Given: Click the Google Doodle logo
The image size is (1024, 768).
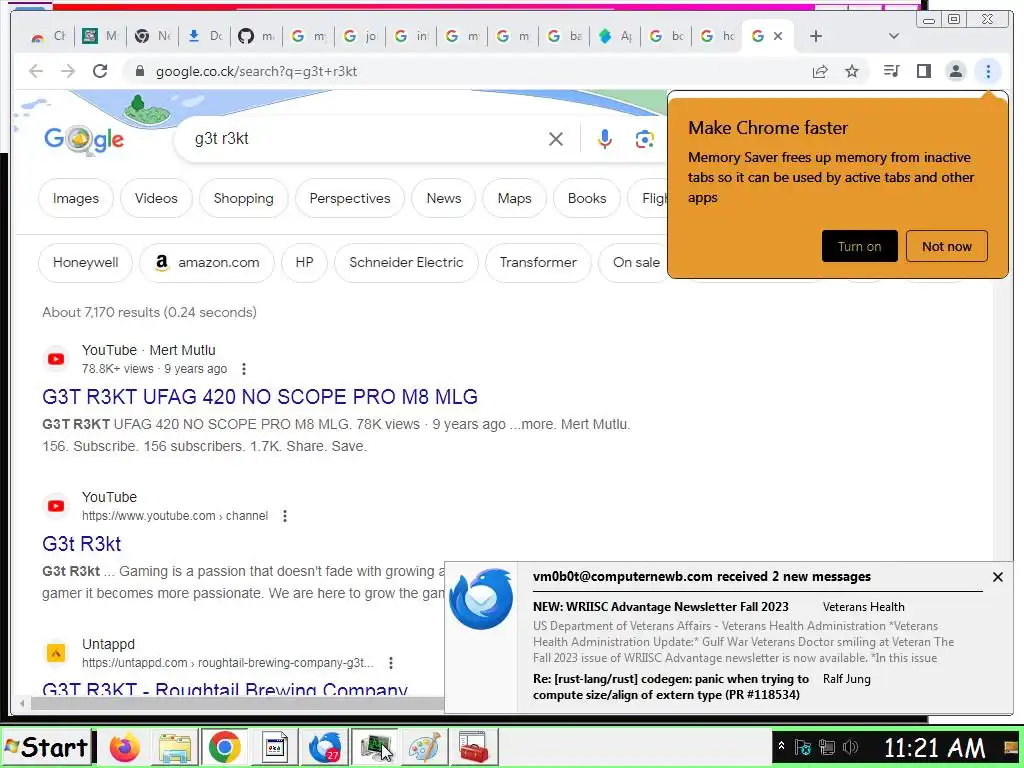Looking at the screenshot, I should point(84,138).
